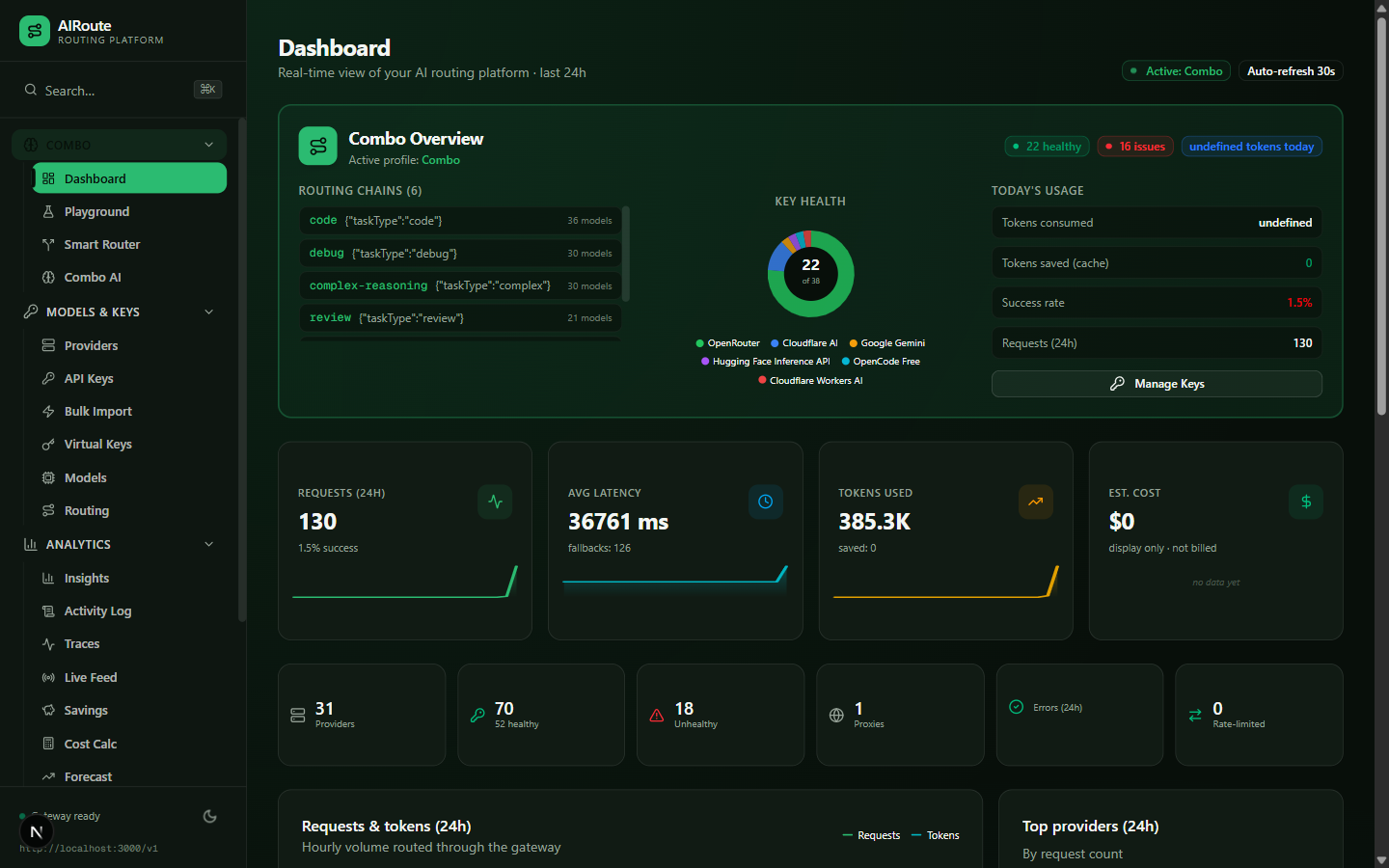Click the routing chains list scrollbar
Screen dimensions: 1389x868
click(626, 255)
